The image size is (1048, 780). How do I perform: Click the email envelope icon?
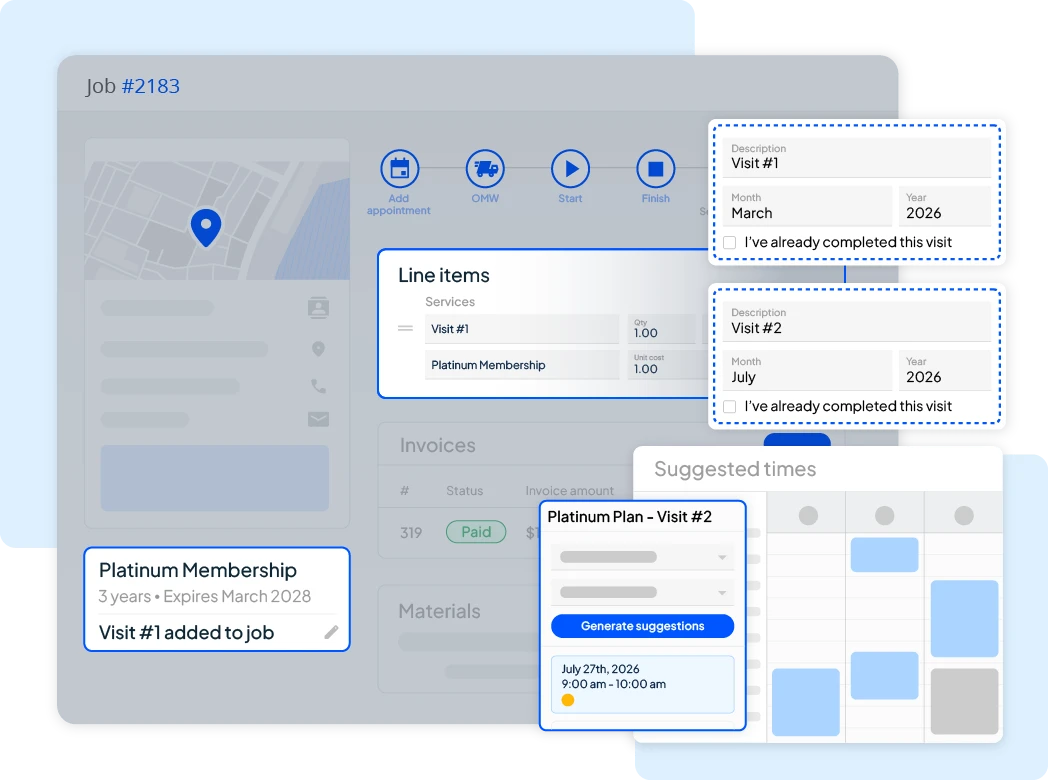coord(318,420)
